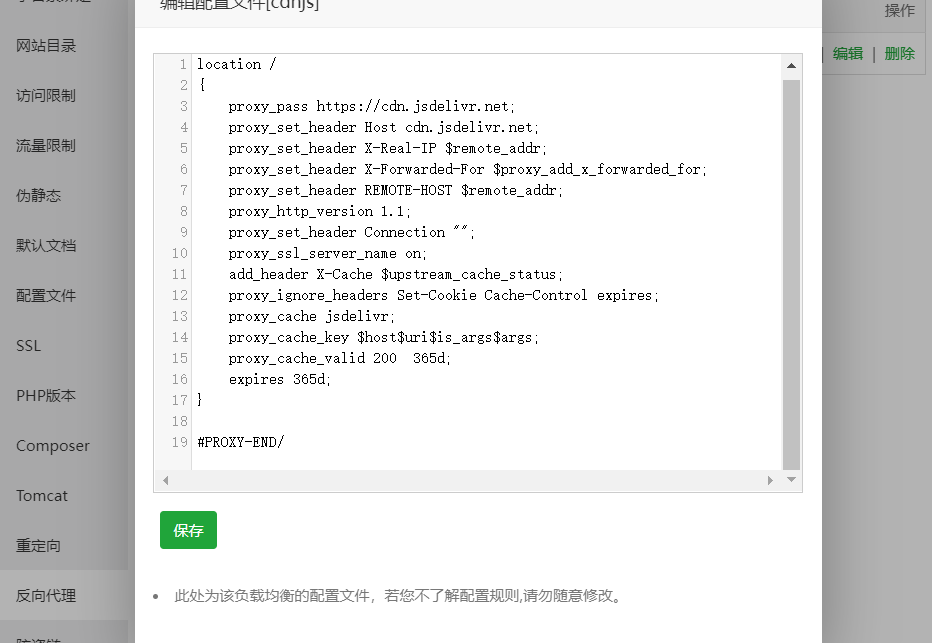Image resolution: width=932 pixels, height=643 pixels.
Task: Open the SSL settings tab
Action: 28,346
